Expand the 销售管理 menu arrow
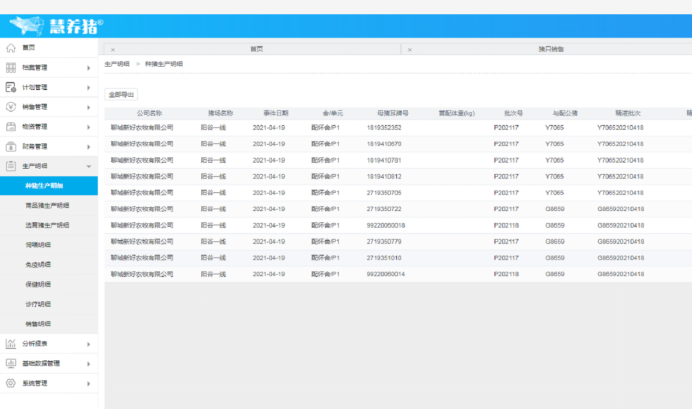This screenshot has height=409, width=692. (88, 107)
